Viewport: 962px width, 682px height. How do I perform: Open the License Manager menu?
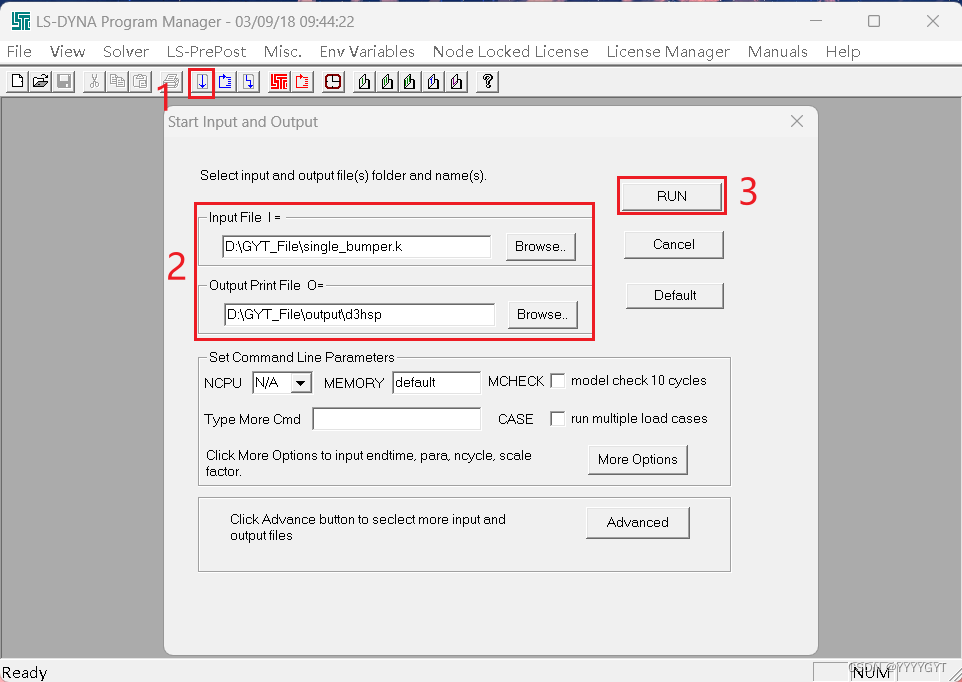click(x=668, y=52)
